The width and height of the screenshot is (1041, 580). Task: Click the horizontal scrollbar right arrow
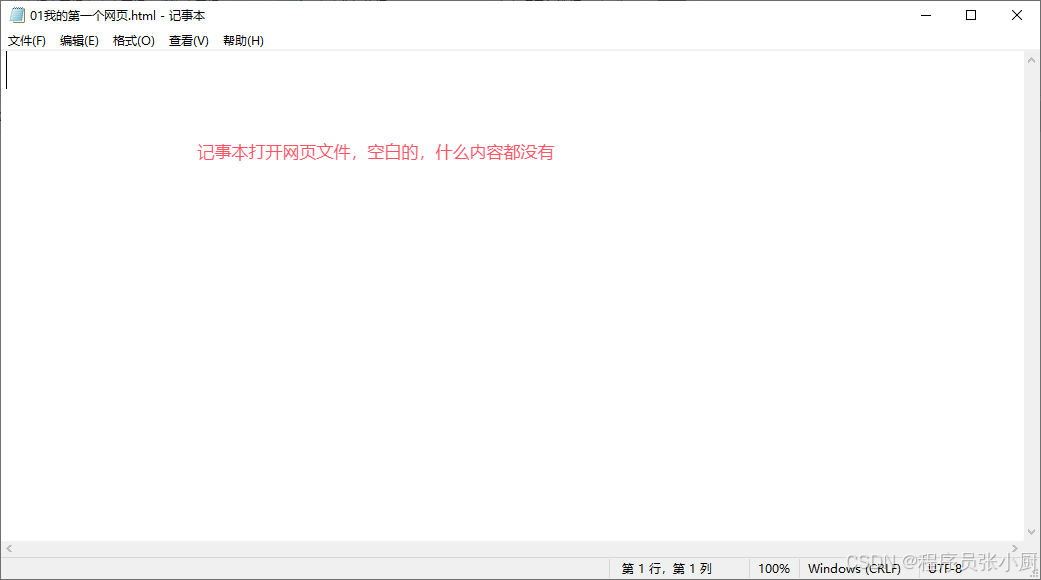(1014, 548)
